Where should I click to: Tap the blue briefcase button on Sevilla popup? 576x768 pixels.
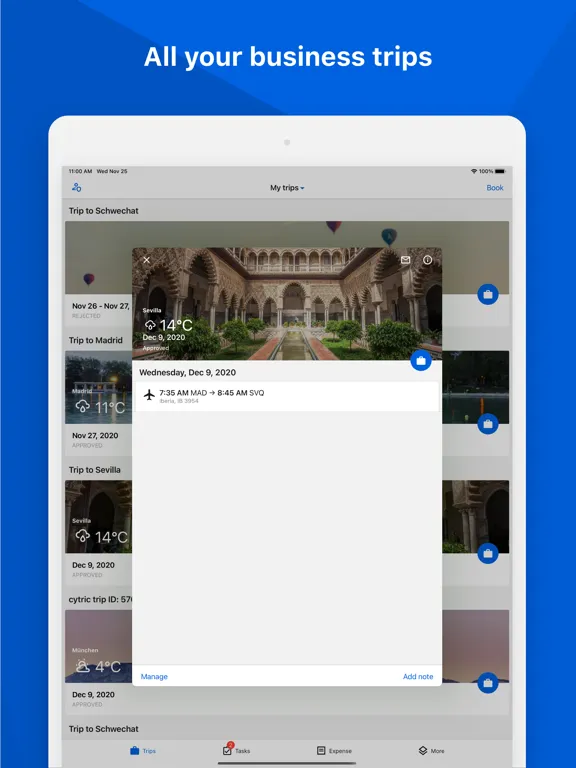(x=421, y=361)
